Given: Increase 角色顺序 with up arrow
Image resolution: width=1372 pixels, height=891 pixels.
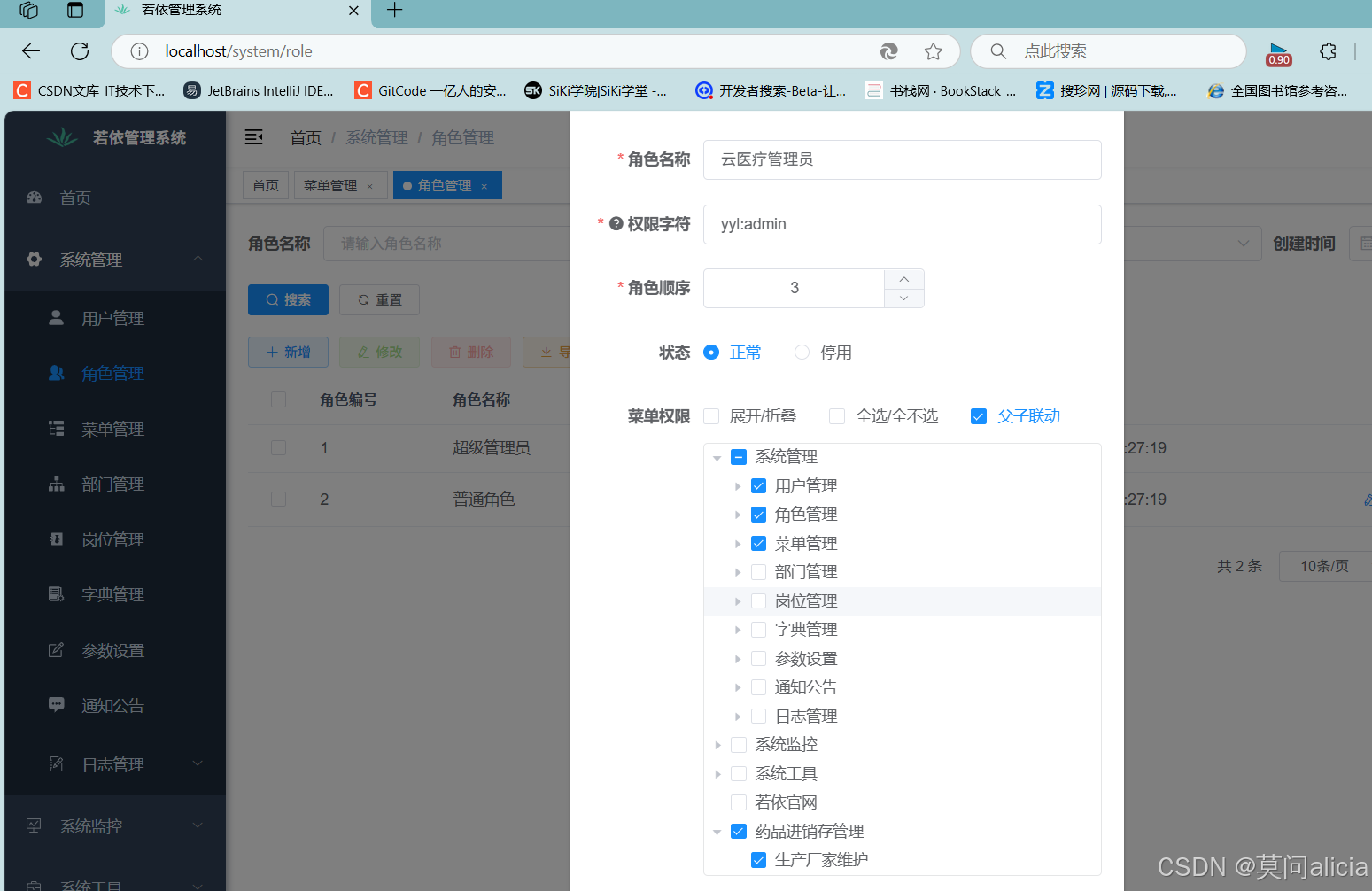Looking at the screenshot, I should point(903,279).
